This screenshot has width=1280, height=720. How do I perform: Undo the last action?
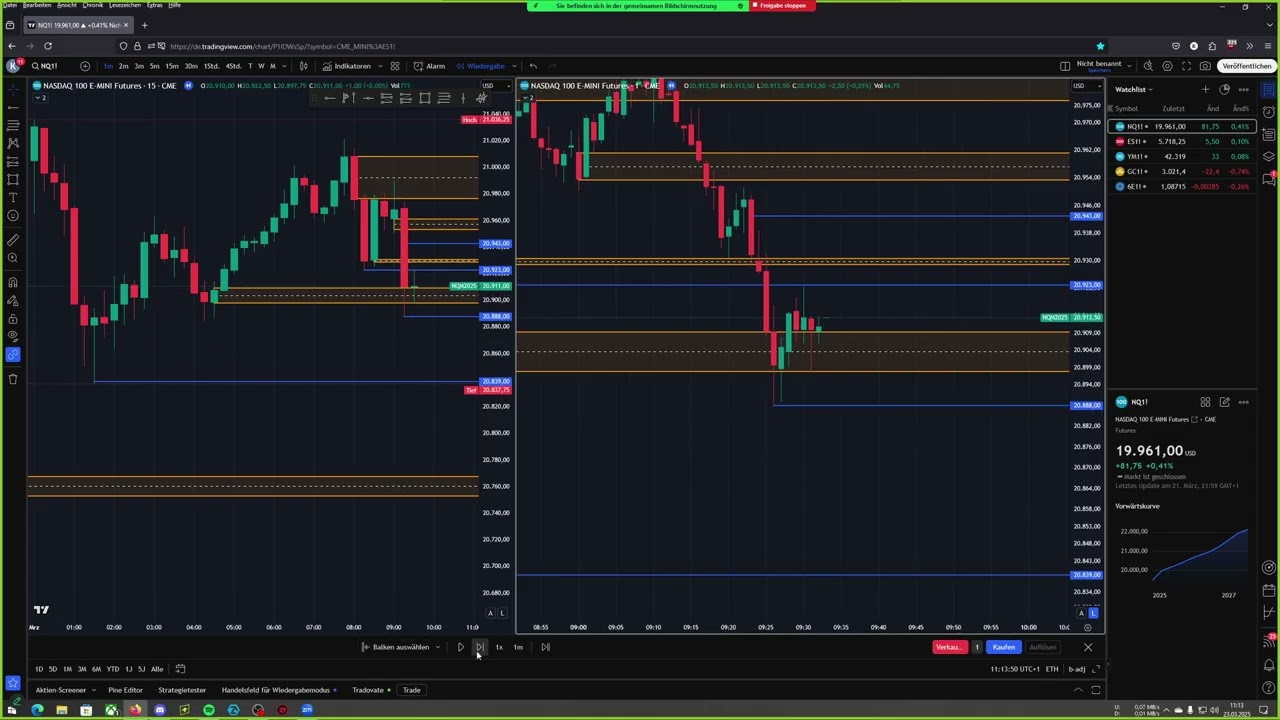point(533,66)
